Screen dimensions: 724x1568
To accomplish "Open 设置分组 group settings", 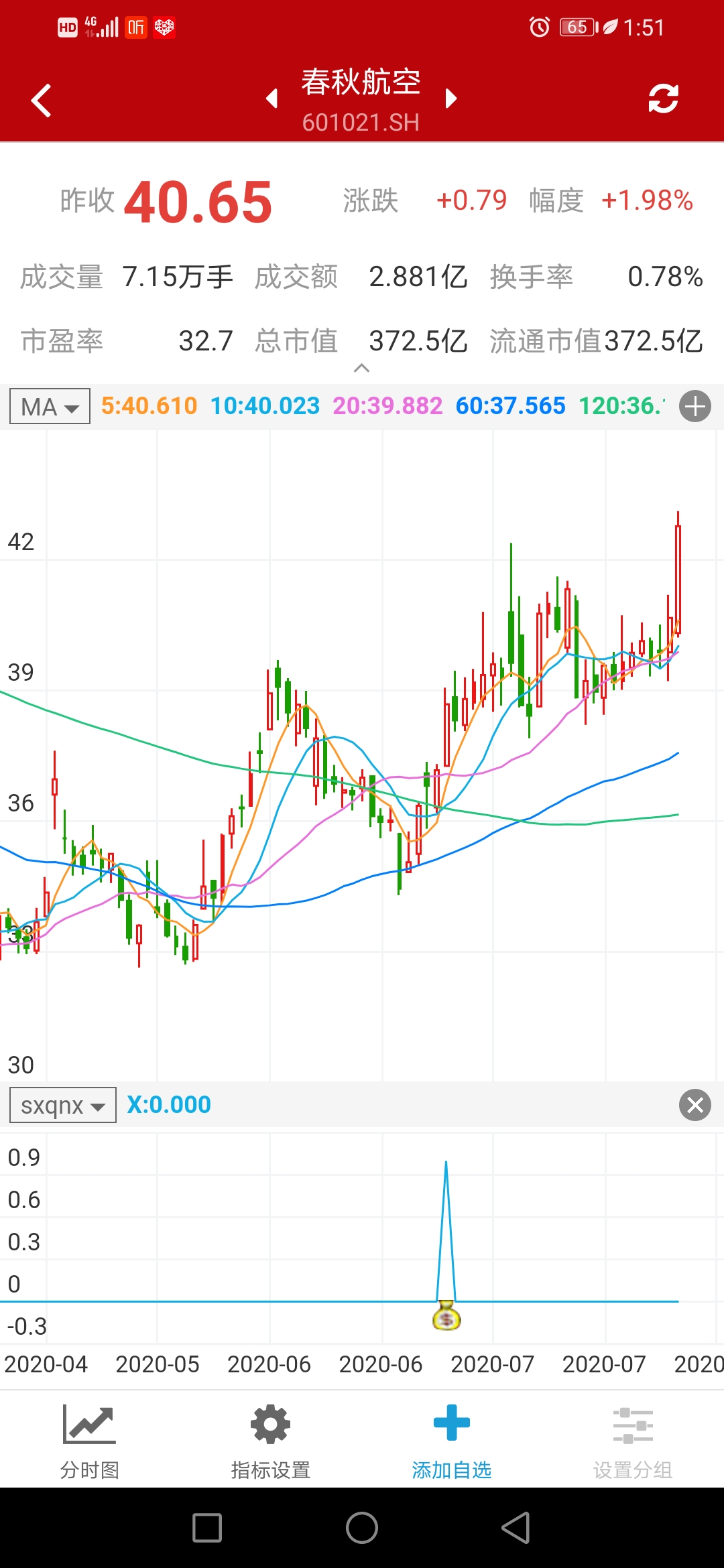I will point(632,1441).
